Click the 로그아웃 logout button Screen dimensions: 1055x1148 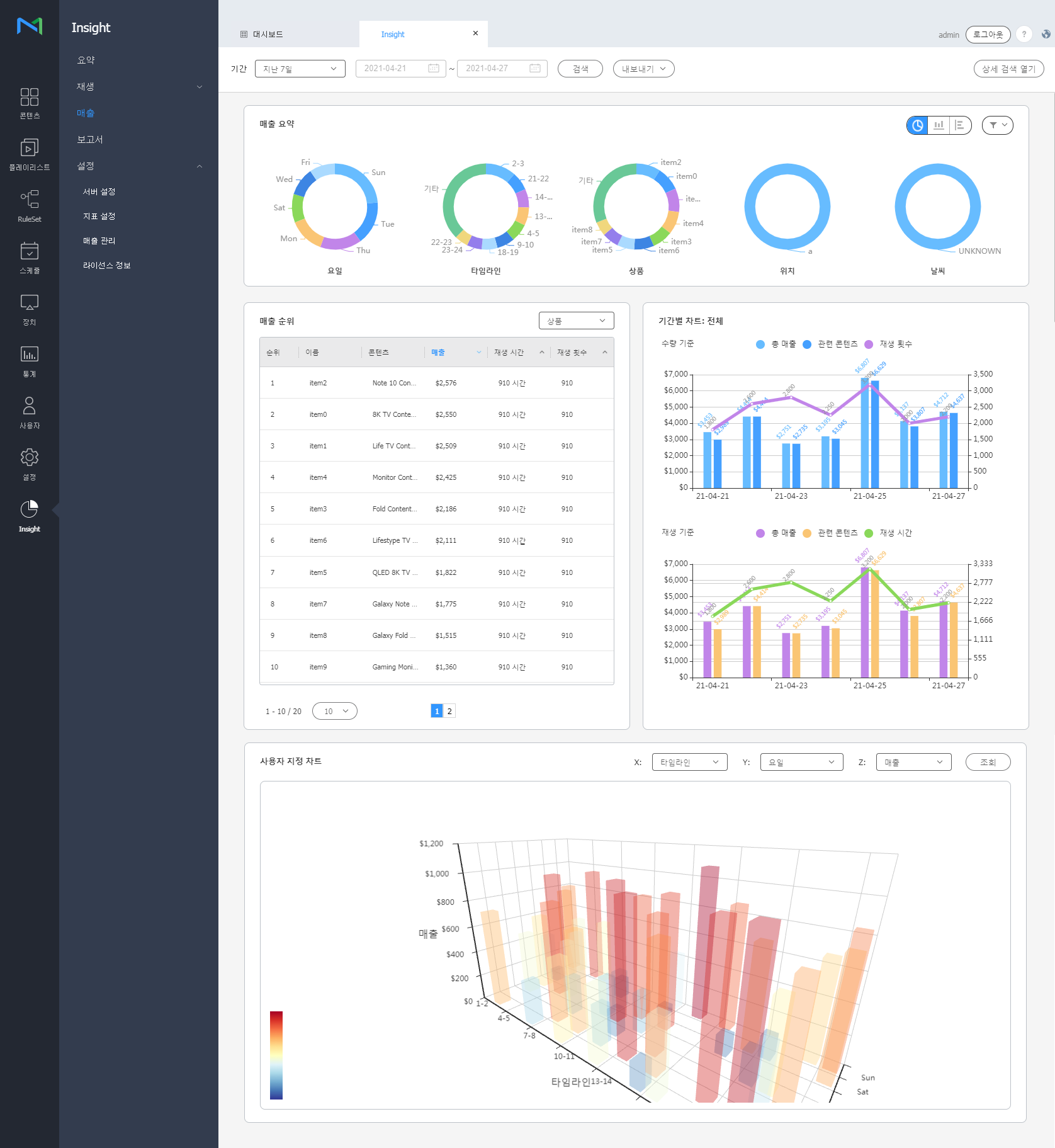[x=988, y=35]
